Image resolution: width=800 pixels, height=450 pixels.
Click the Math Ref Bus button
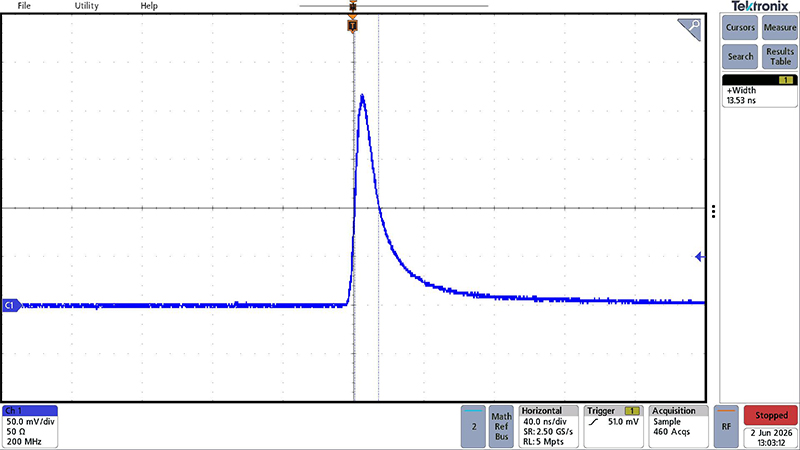[501, 427]
